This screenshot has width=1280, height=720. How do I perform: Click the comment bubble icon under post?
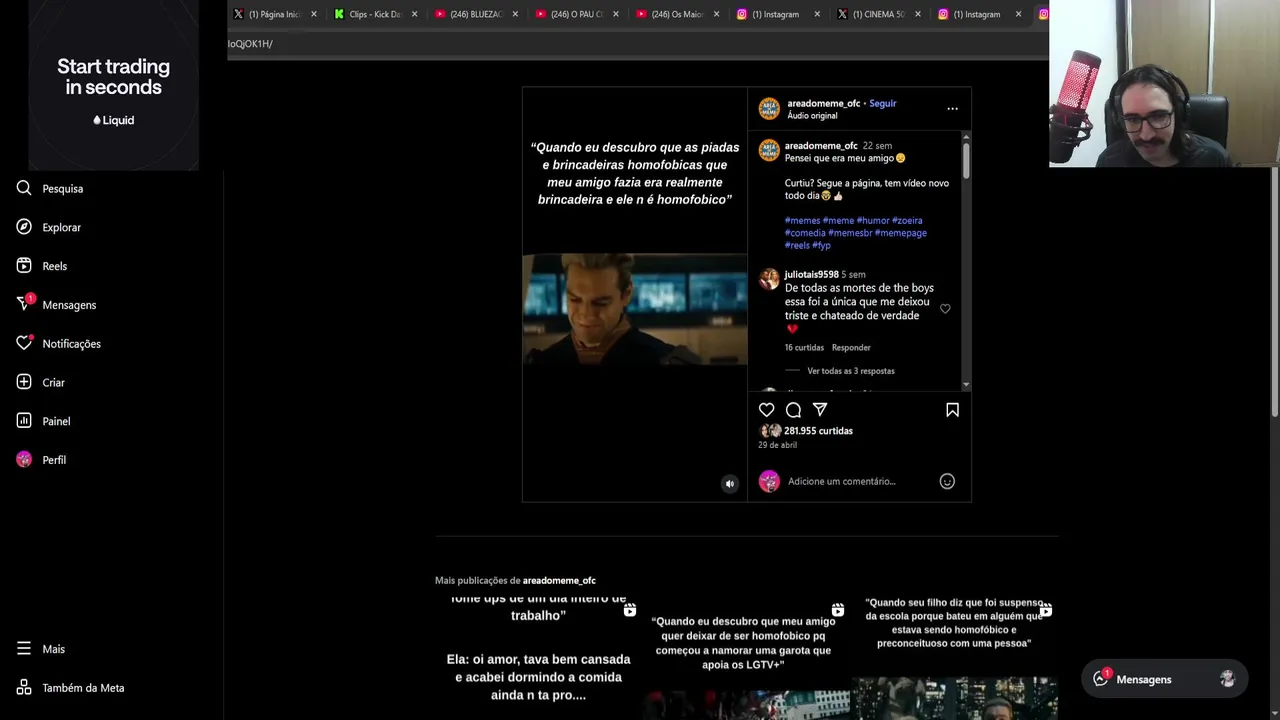click(793, 410)
